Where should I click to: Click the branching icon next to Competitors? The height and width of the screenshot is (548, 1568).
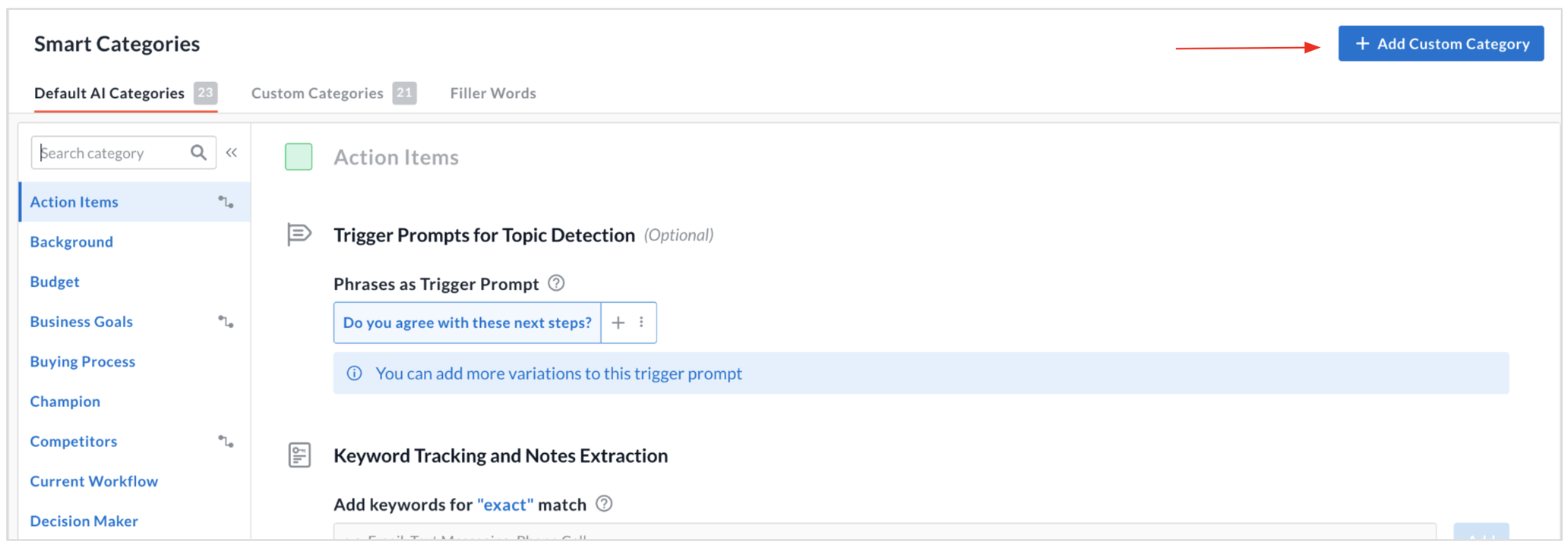[x=226, y=441]
